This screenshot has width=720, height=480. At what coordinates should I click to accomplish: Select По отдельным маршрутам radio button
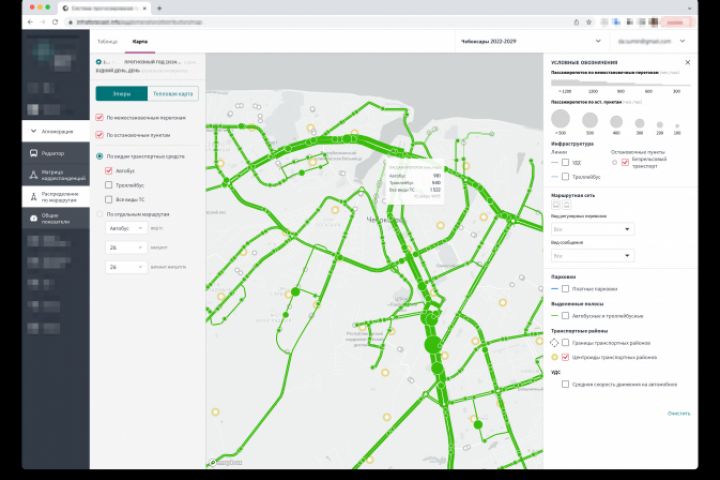(99, 214)
